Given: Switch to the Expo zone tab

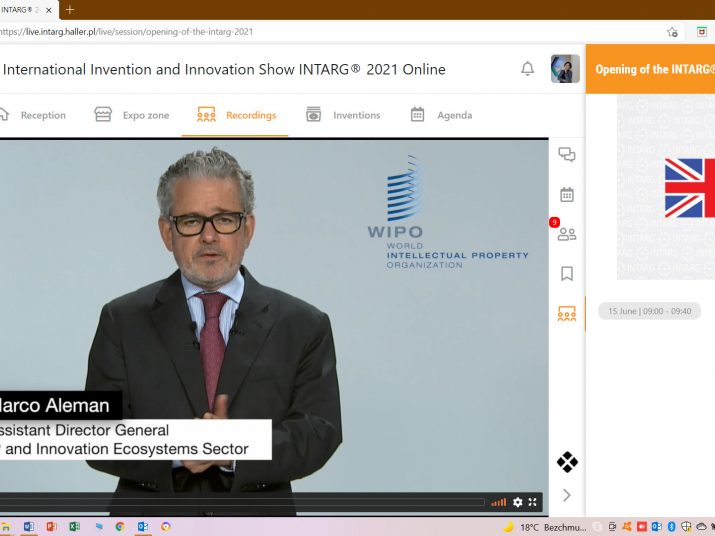Looking at the screenshot, I should click(132, 115).
